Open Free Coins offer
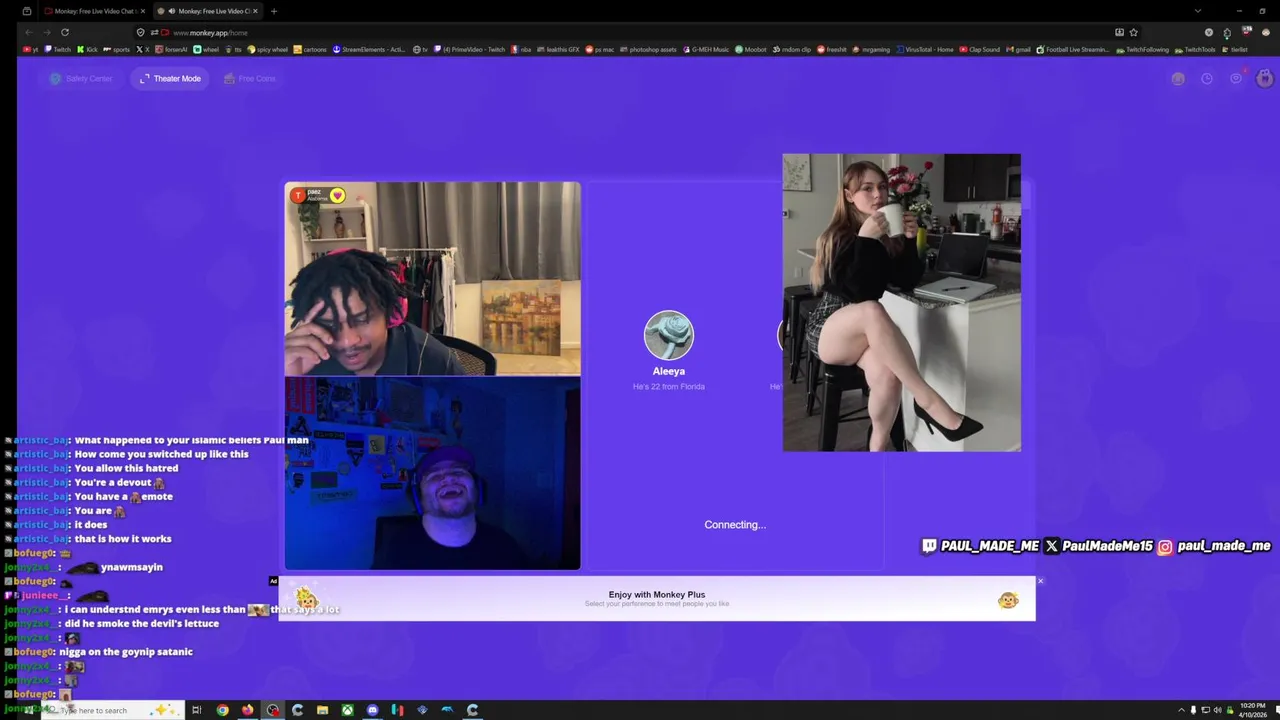This screenshot has width=1280, height=720. (x=250, y=78)
